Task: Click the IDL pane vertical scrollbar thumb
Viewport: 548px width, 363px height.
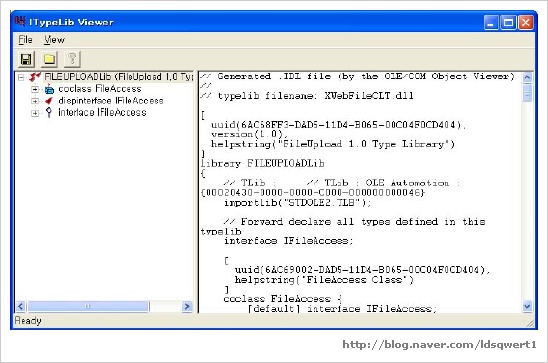Action: point(527,93)
